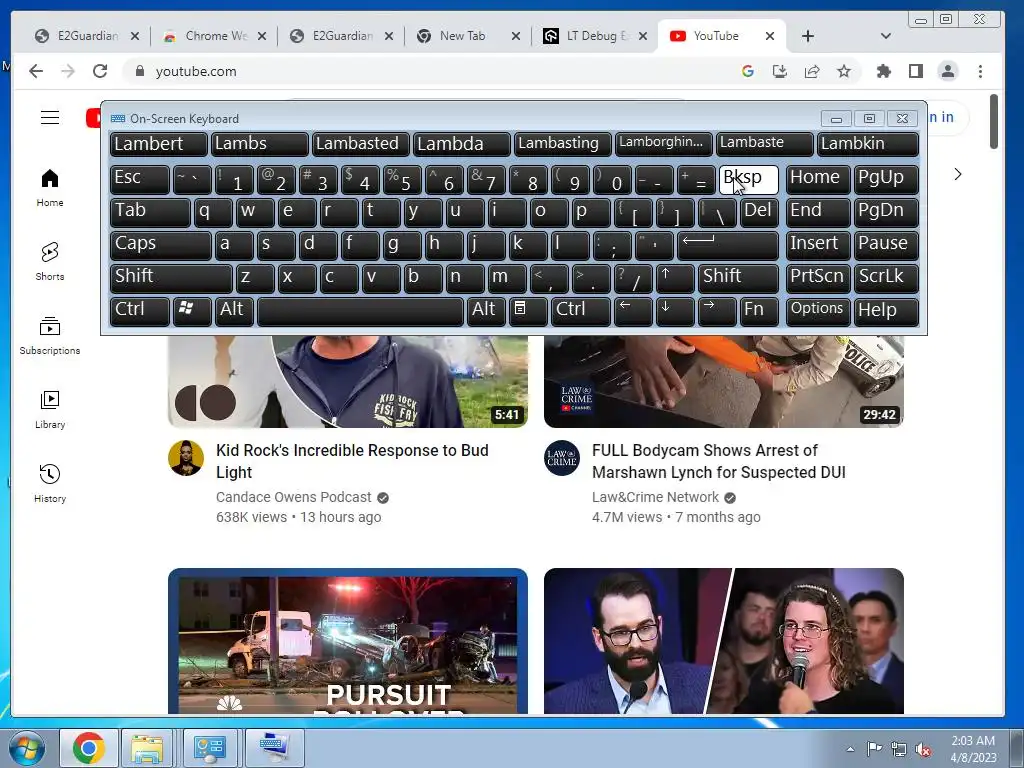Screen dimensions: 1024x768
Task: Open Law&Crime Network channel link
Action: pos(655,497)
